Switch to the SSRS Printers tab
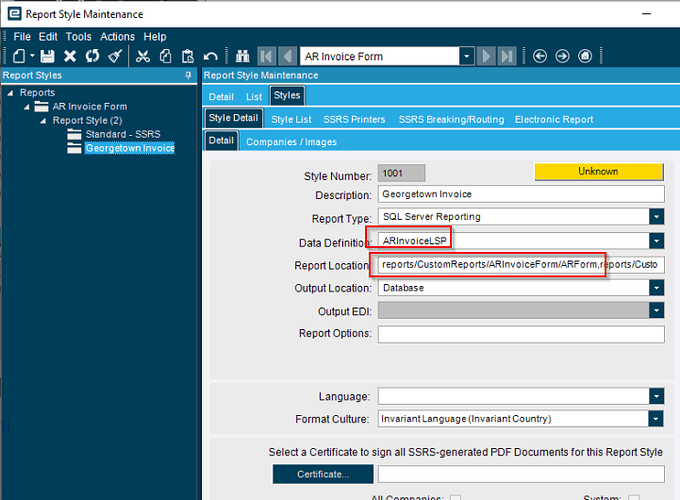 click(x=354, y=119)
